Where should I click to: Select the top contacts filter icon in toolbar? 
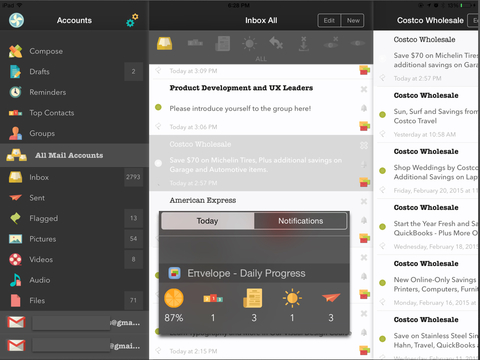click(195, 43)
